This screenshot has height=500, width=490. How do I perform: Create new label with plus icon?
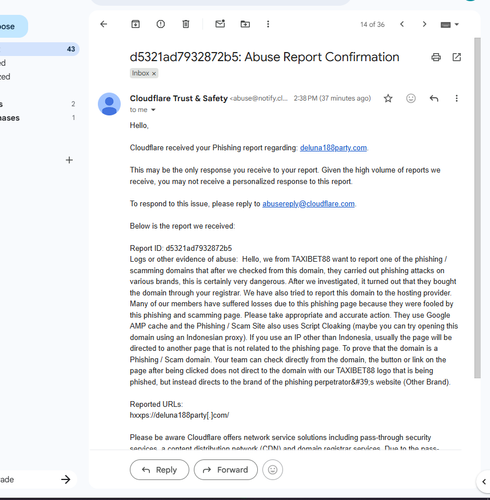(69, 160)
